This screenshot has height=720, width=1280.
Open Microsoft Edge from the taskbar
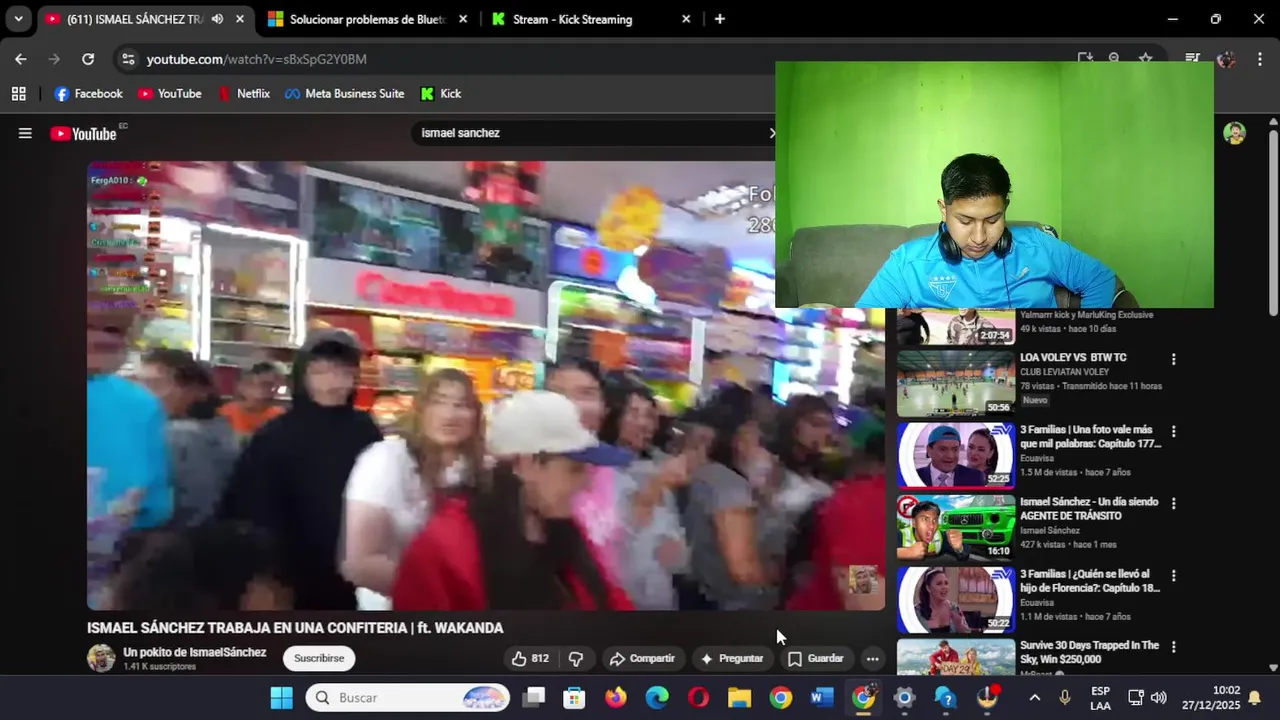pyautogui.click(x=657, y=698)
